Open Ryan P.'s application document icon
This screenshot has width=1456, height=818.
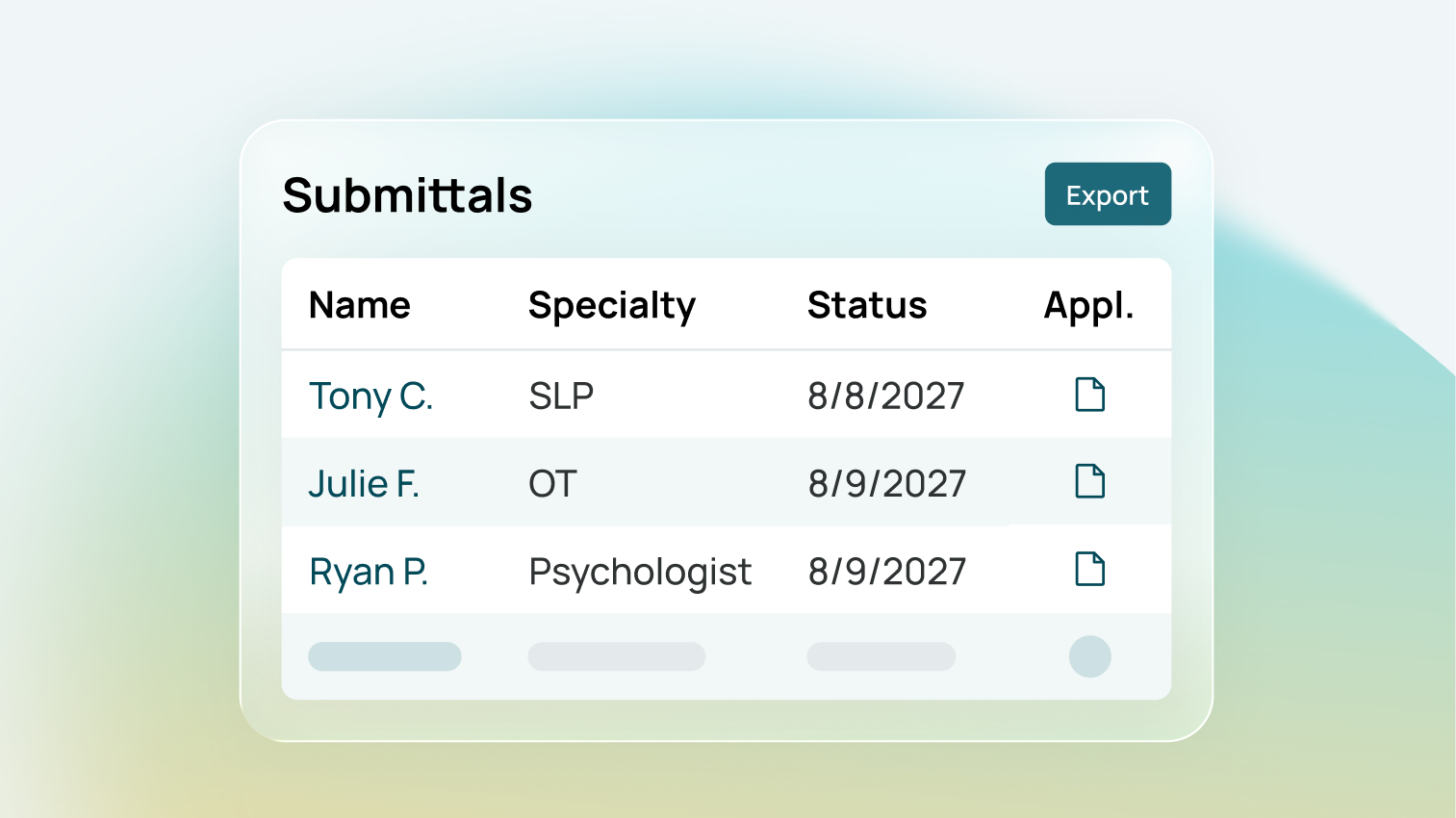(1089, 569)
